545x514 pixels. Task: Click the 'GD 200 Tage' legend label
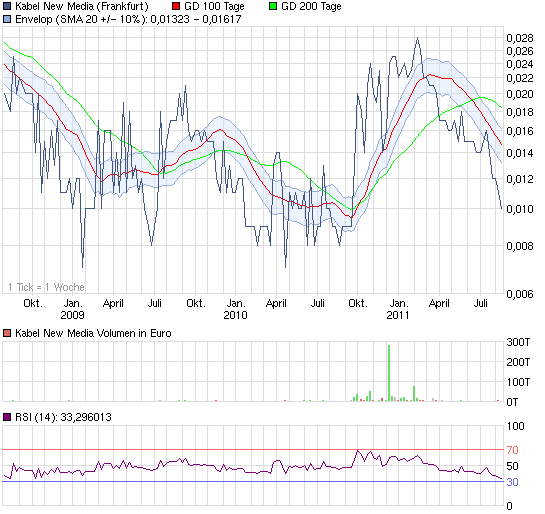[311, 6]
